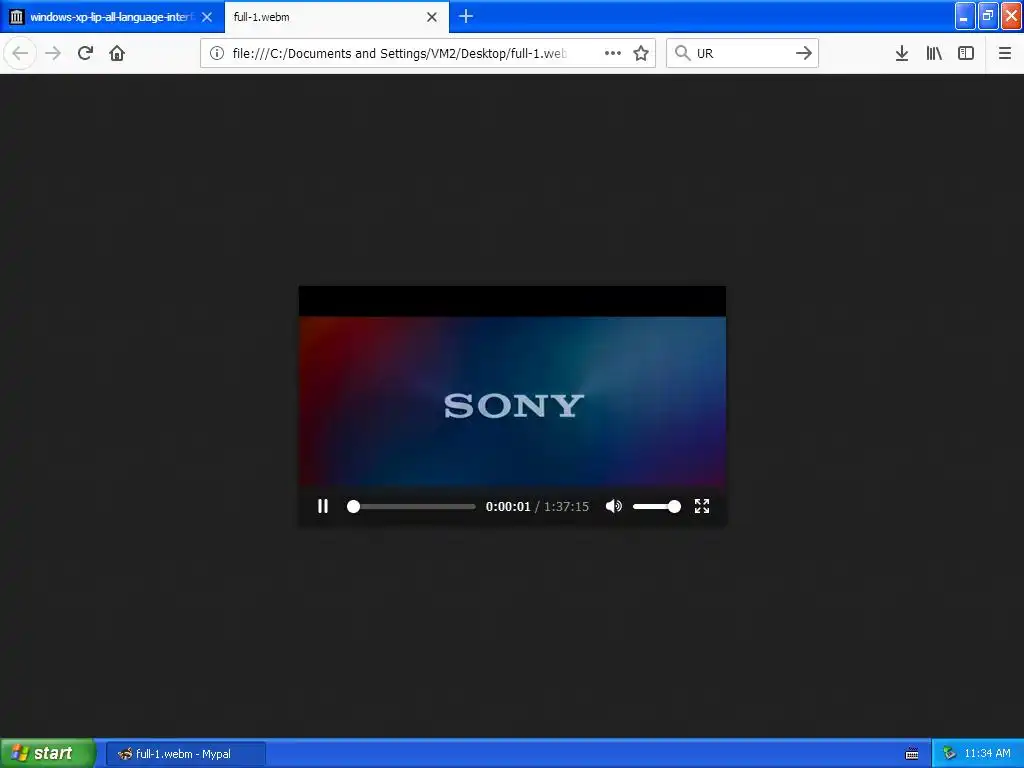The height and width of the screenshot is (768, 1024).
Task: Go forward to the next page
Action: [x=53, y=53]
